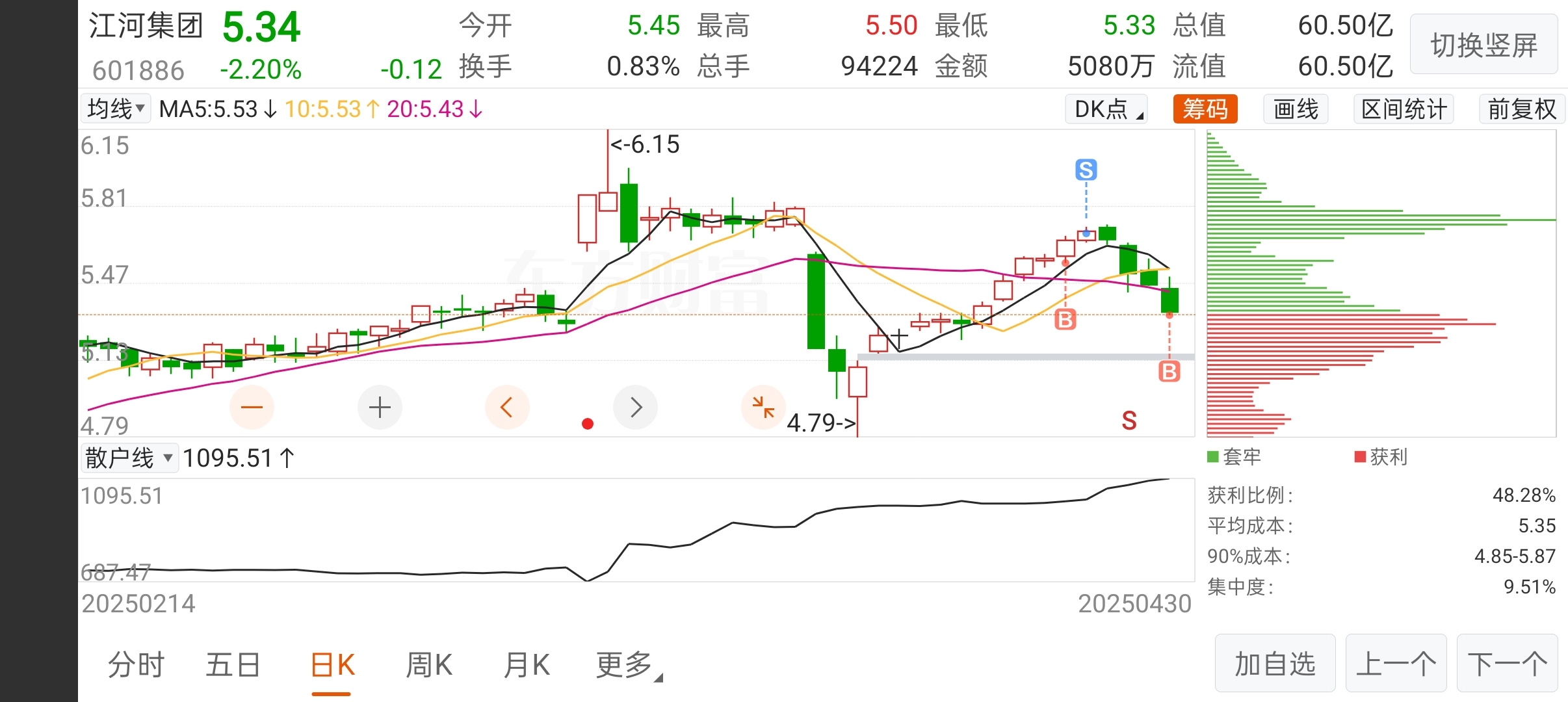1568x702 pixels.
Task: Click the collapse arrows icon on chart
Action: 763,408
